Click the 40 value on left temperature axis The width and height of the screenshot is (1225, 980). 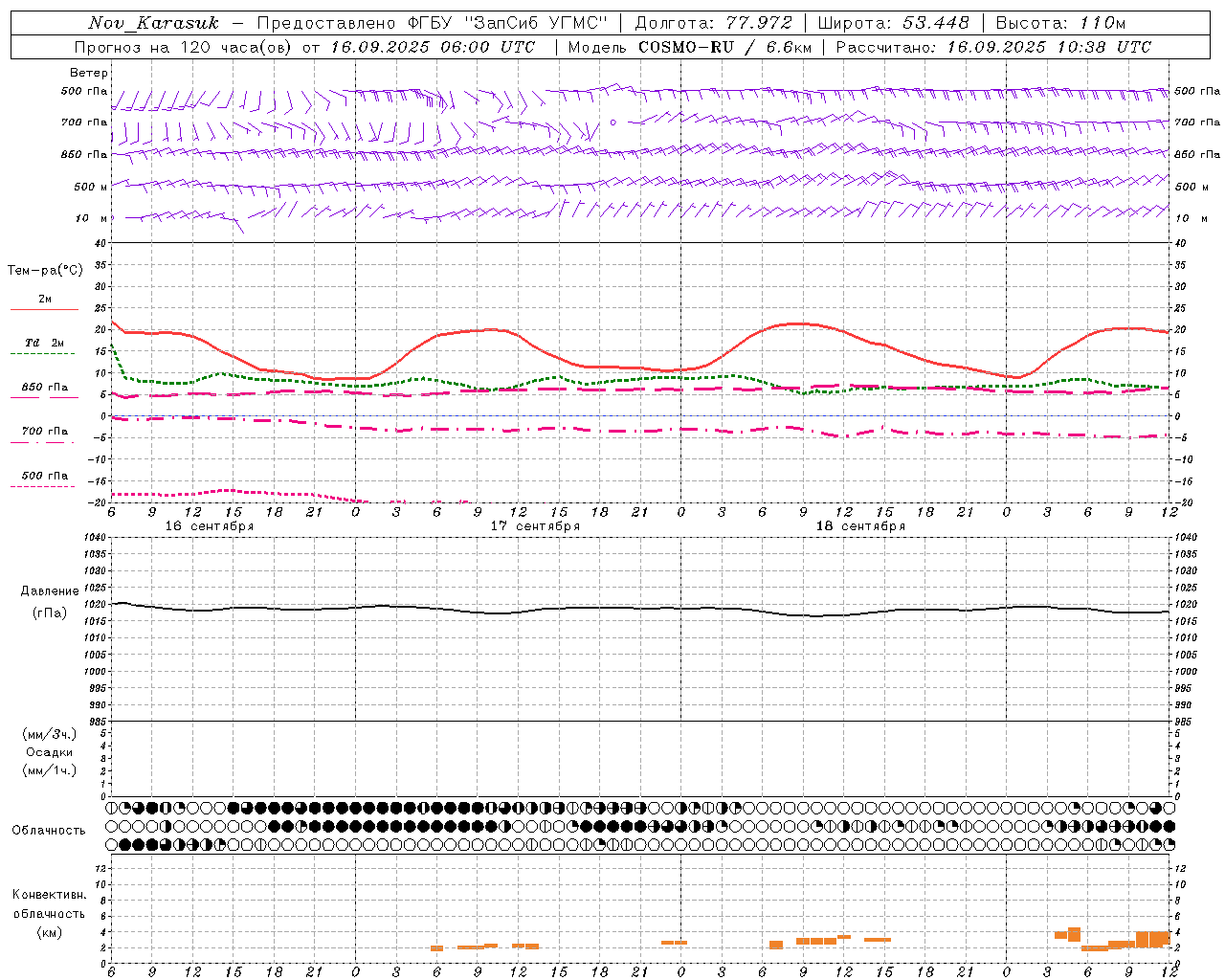tap(101, 243)
